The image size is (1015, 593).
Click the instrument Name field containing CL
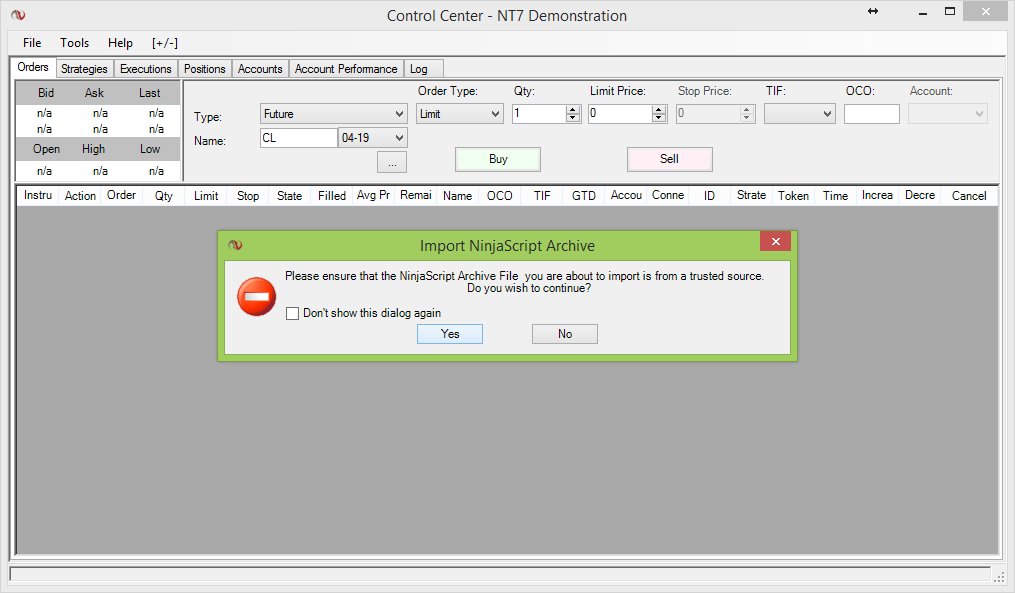(x=298, y=138)
